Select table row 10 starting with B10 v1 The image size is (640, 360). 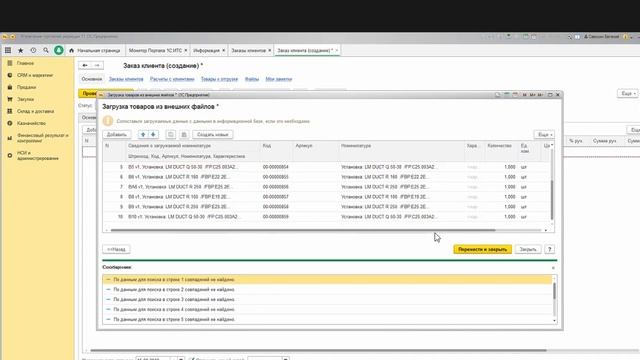point(327,216)
